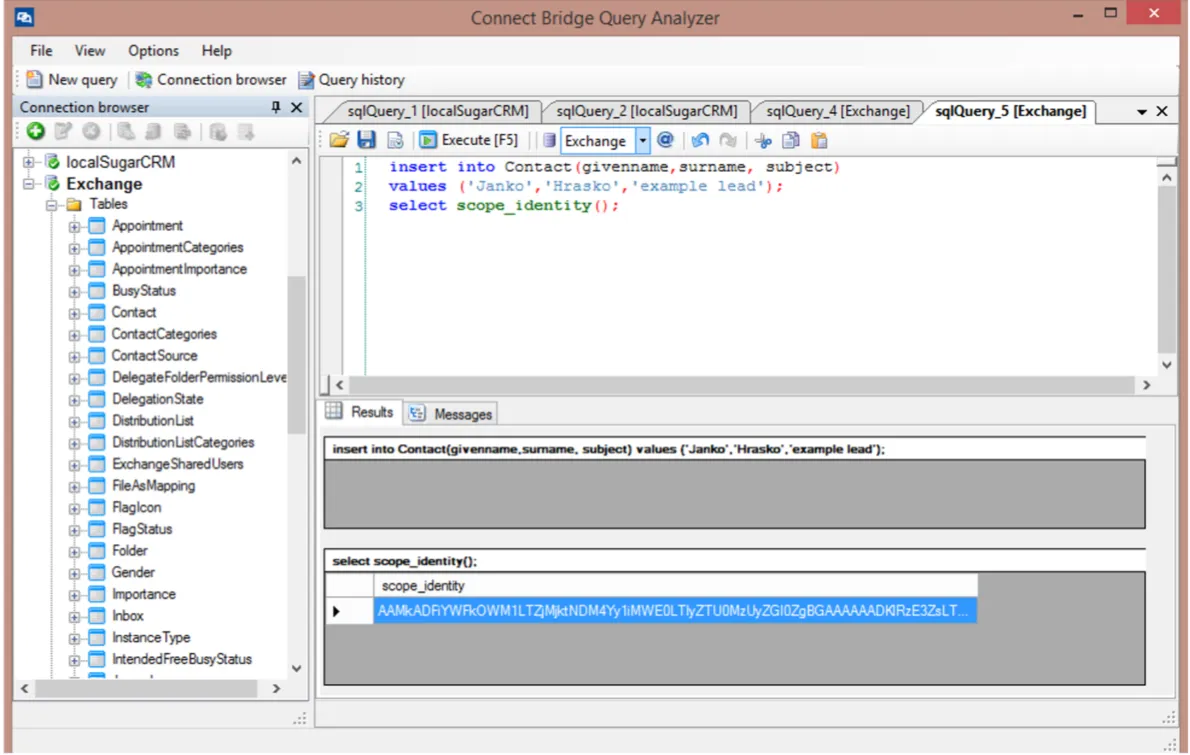This screenshot has width=1190, height=755.
Task: Expand the localSugarCRM connection node
Action: (28, 162)
